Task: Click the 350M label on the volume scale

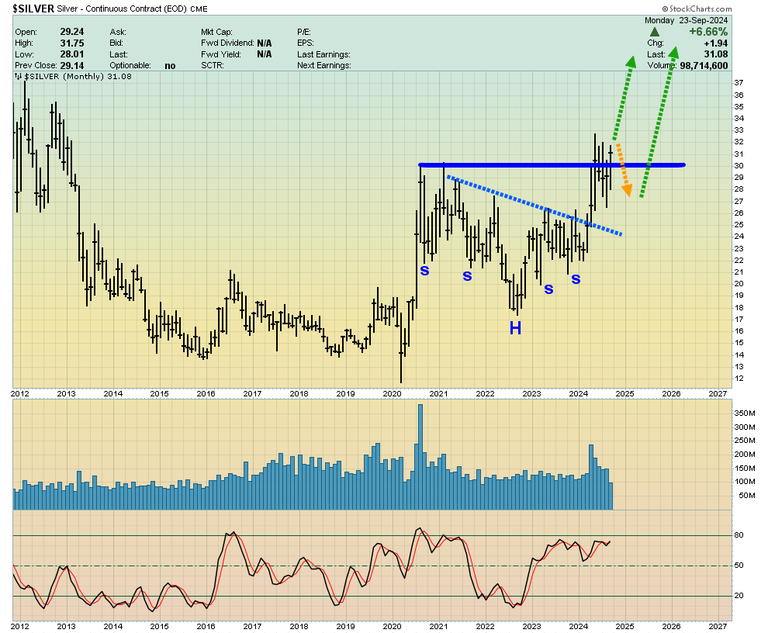Action: pos(745,412)
